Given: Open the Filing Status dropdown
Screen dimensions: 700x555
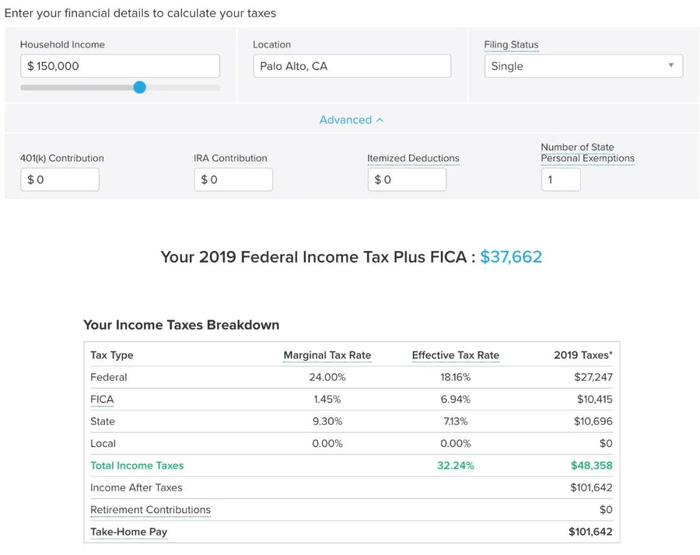Looking at the screenshot, I should click(x=583, y=66).
